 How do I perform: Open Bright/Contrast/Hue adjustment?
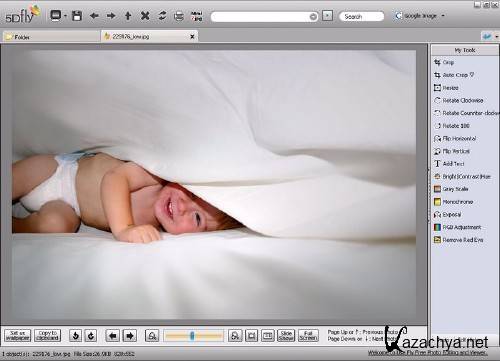pyautogui.click(x=462, y=176)
